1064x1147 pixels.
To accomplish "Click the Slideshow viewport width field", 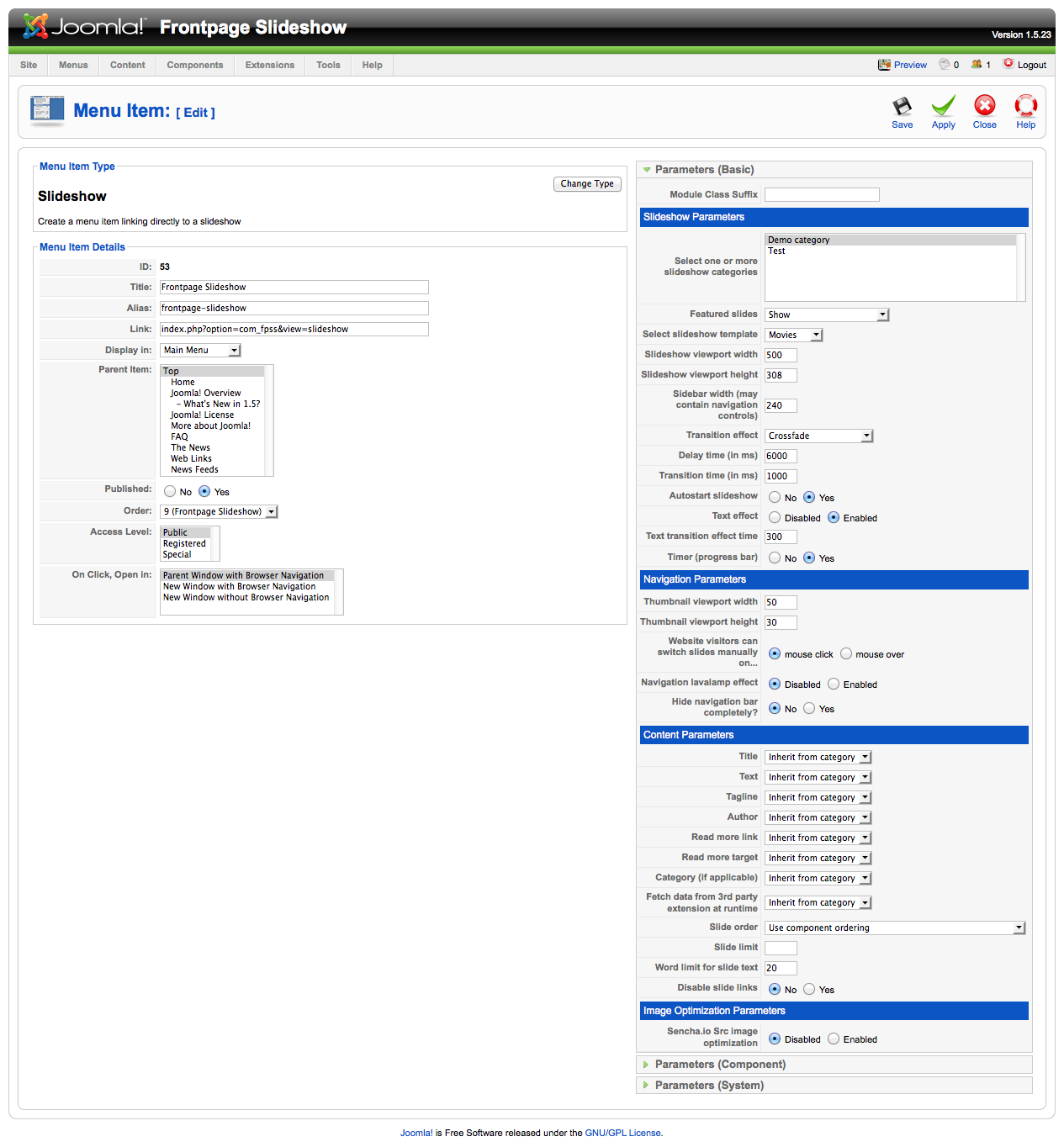I will [x=781, y=356].
